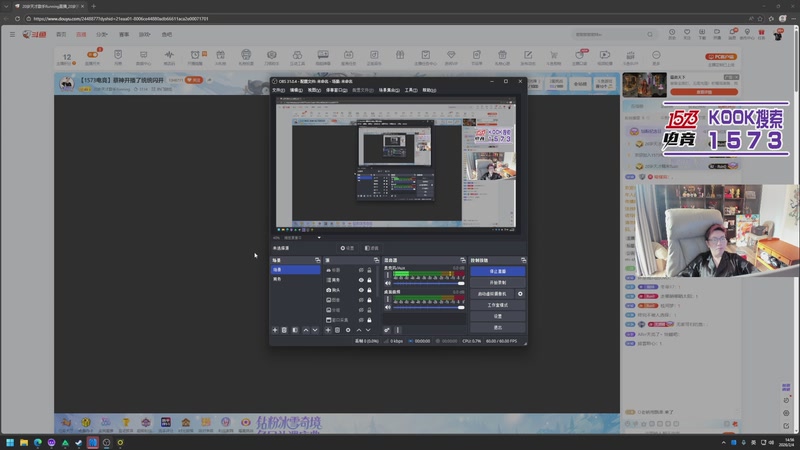Enable Studio Mode button in OBS Controls

tap(497, 305)
